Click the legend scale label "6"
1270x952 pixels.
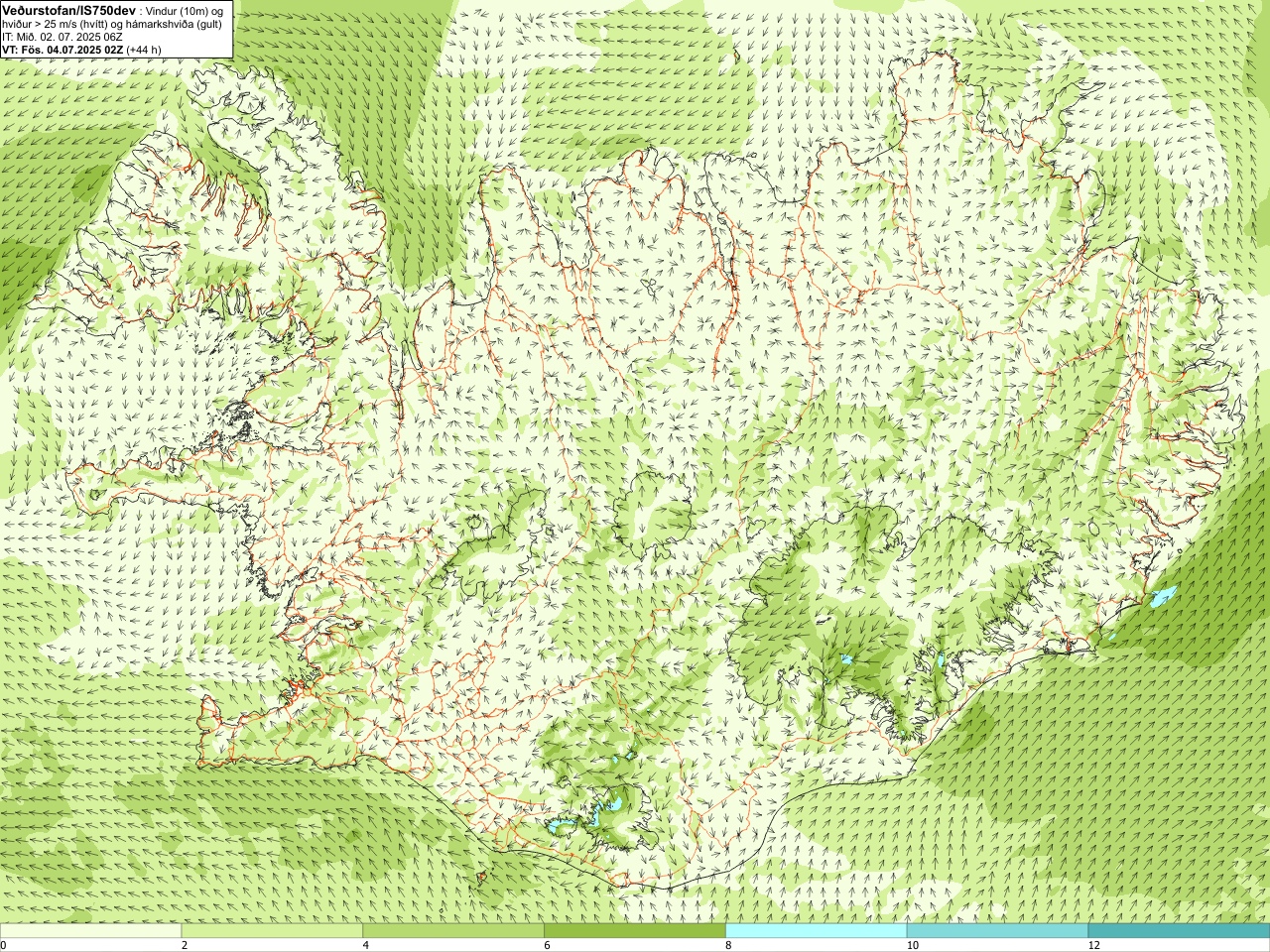click(548, 945)
